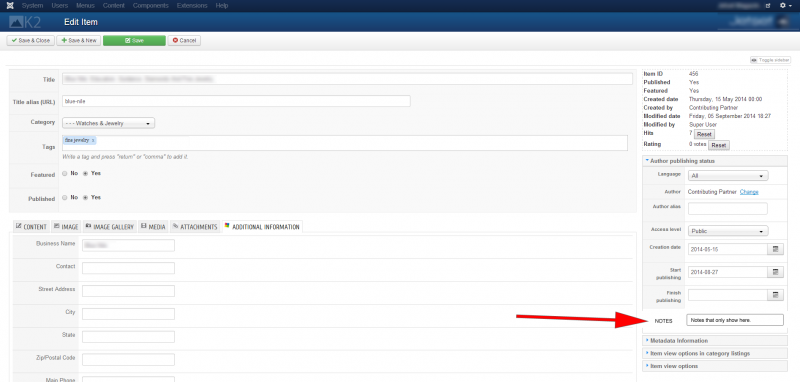Open the Help menu

pyautogui.click(x=221, y=6)
